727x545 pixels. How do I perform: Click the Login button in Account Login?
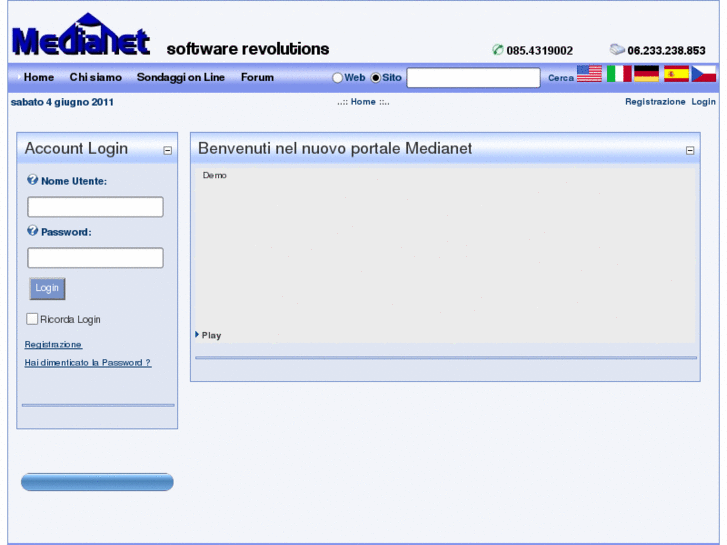point(47,289)
